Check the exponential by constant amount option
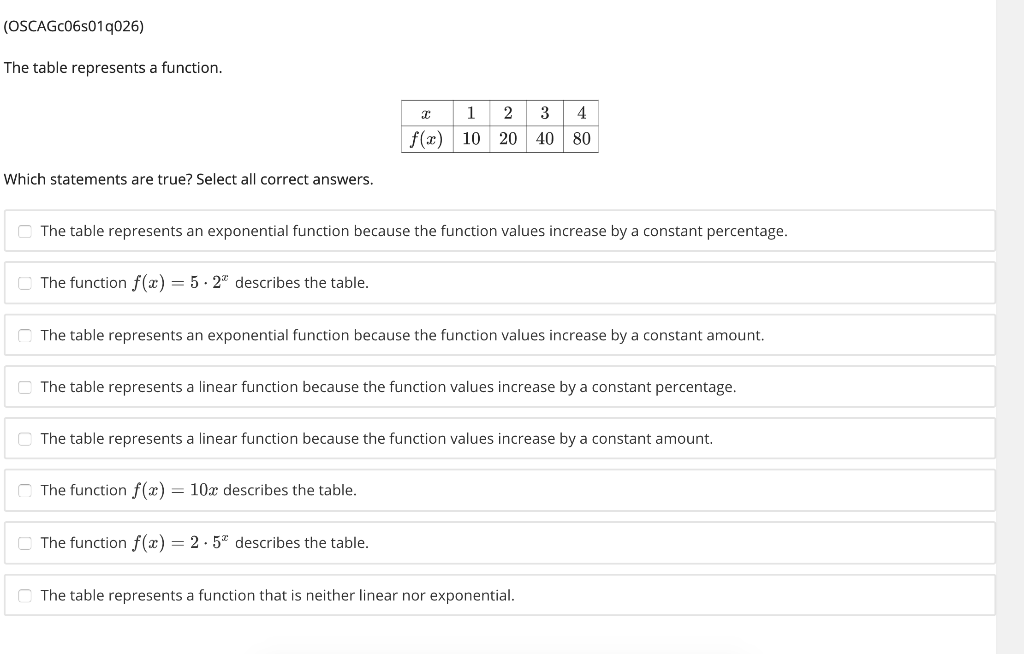The image size is (1024, 654). click(24, 335)
